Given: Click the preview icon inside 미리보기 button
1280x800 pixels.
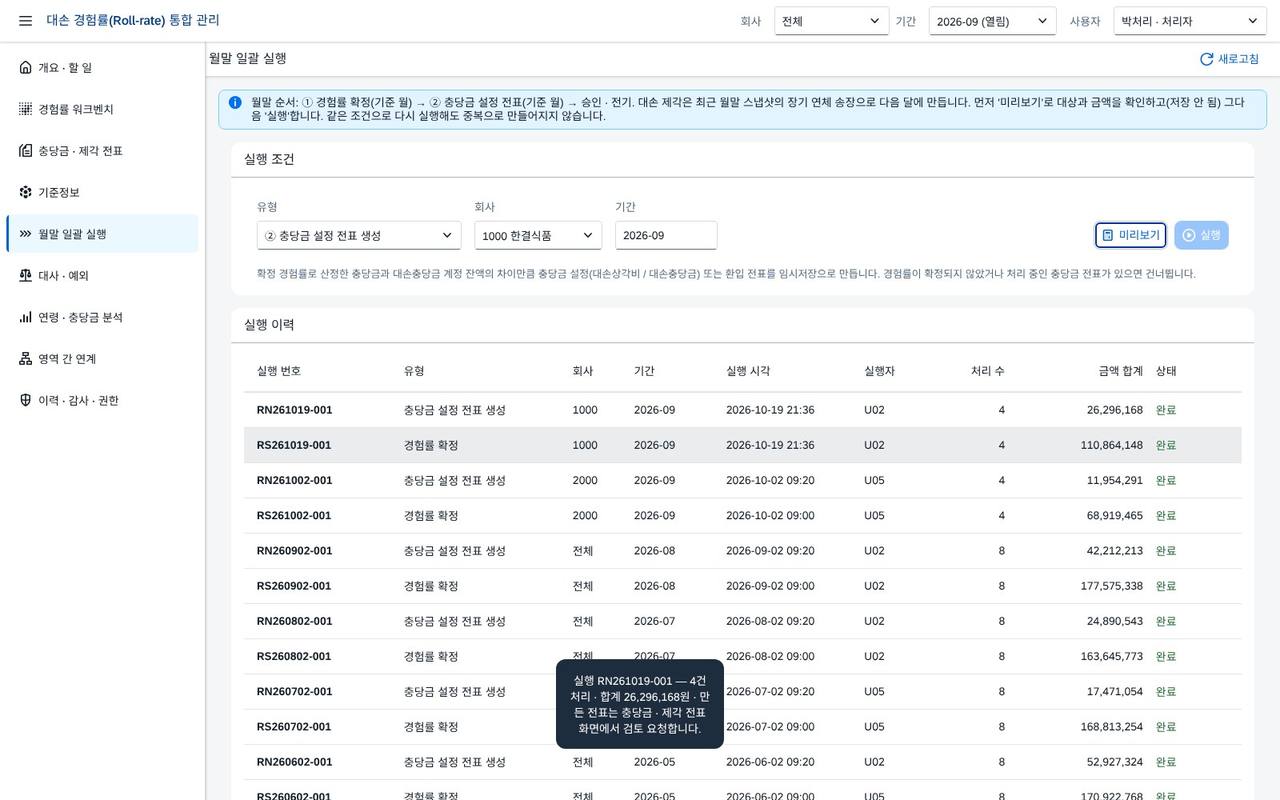Looking at the screenshot, I should 1108,235.
